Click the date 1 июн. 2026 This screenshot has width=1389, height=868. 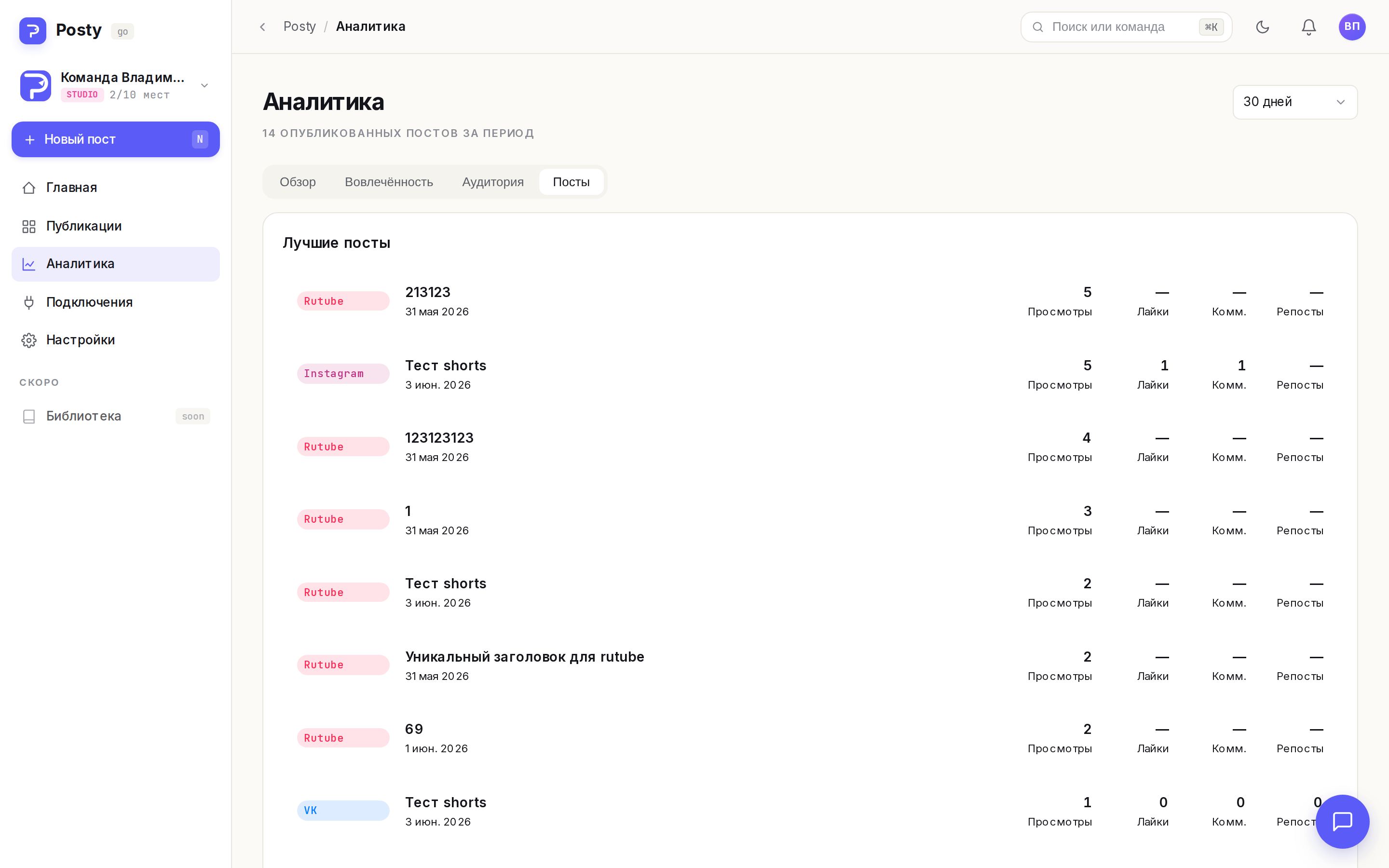tap(436, 748)
